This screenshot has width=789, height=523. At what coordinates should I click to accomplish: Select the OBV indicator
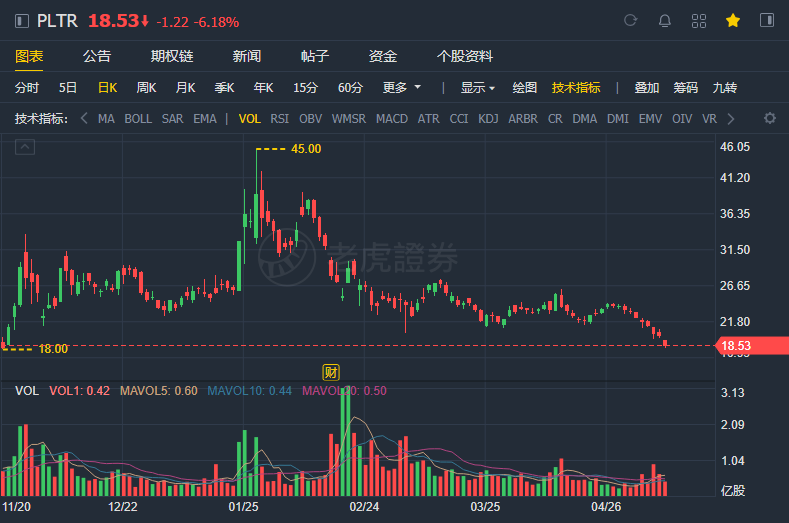[x=310, y=119]
